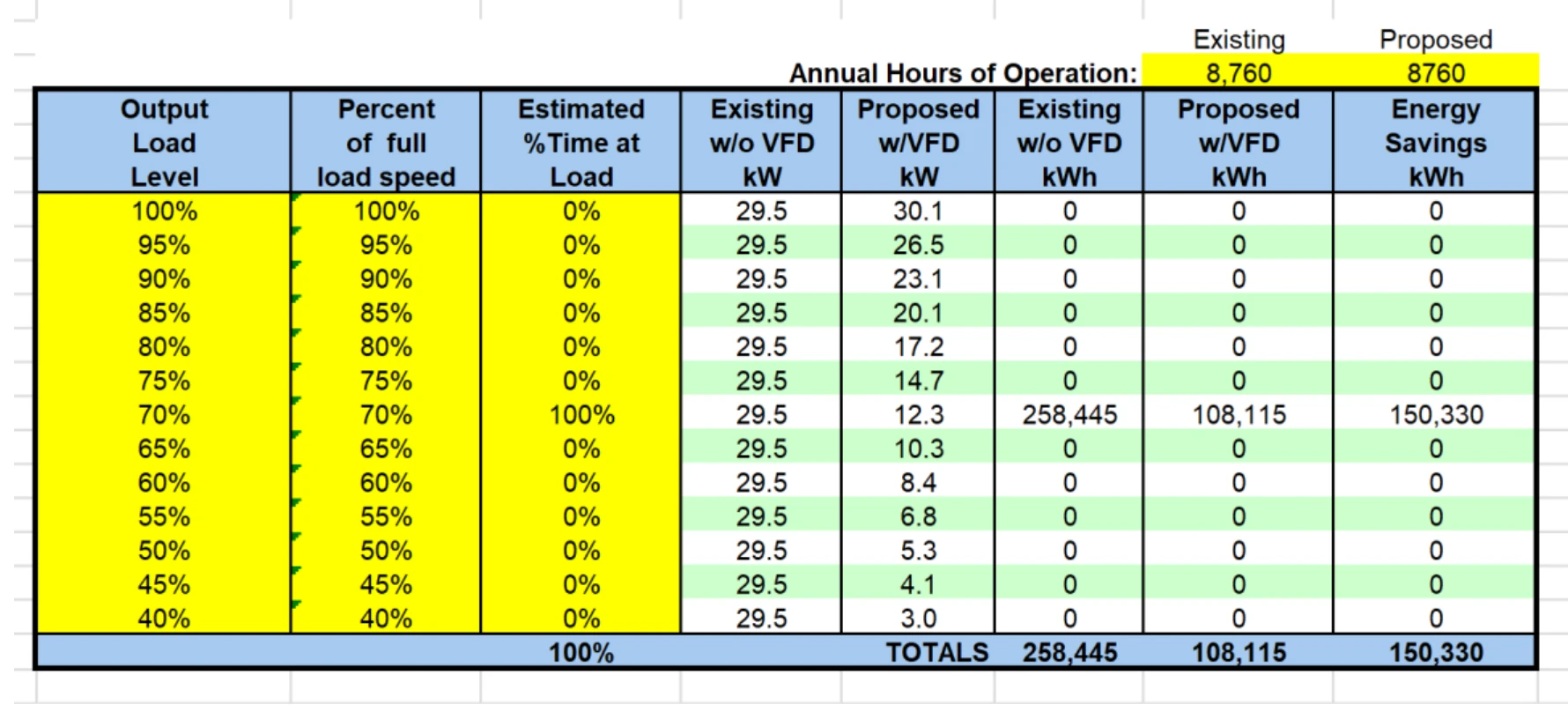Select the 100% estimated time cell in 70% row
Image resolution: width=1568 pixels, height=712 pixels.
(x=581, y=415)
